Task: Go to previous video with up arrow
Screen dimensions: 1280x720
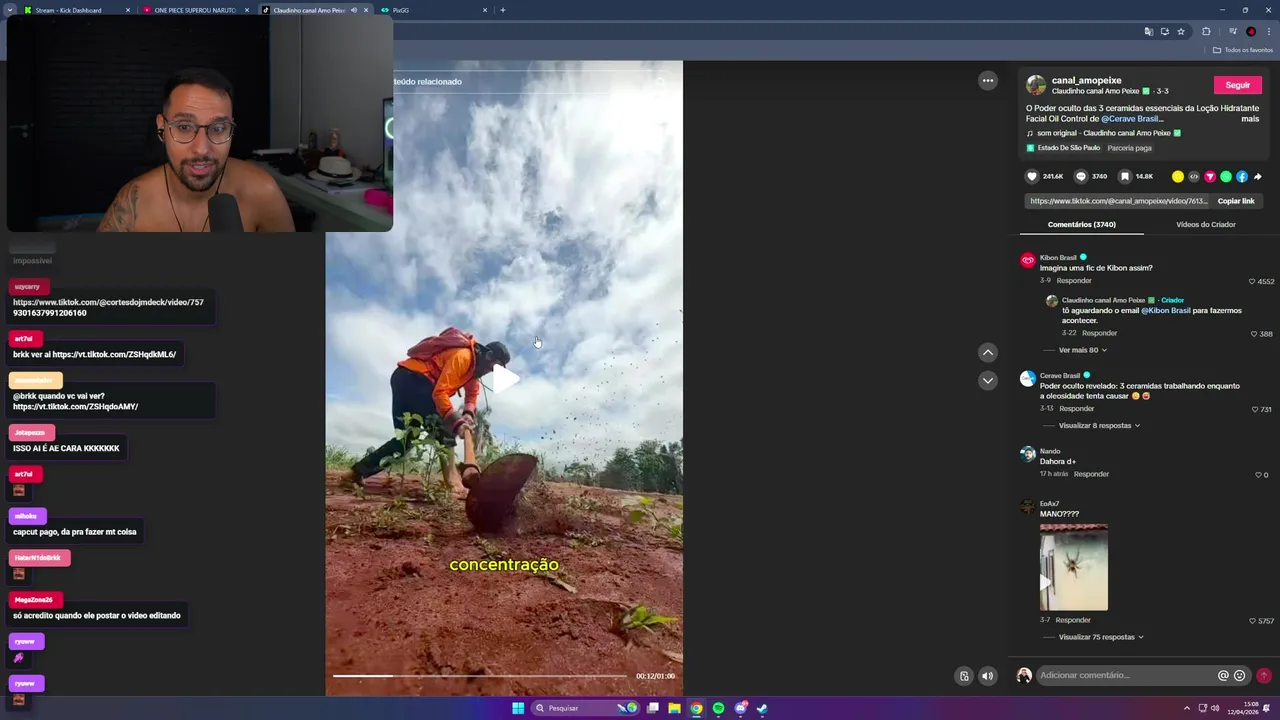Action: (x=988, y=352)
